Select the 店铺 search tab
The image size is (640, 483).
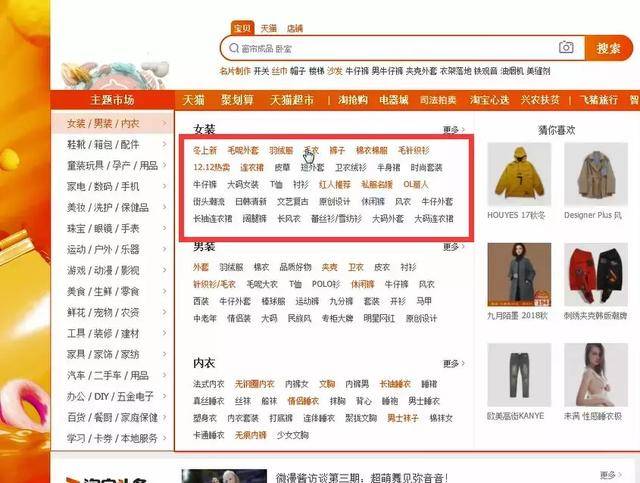pos(295,28)
